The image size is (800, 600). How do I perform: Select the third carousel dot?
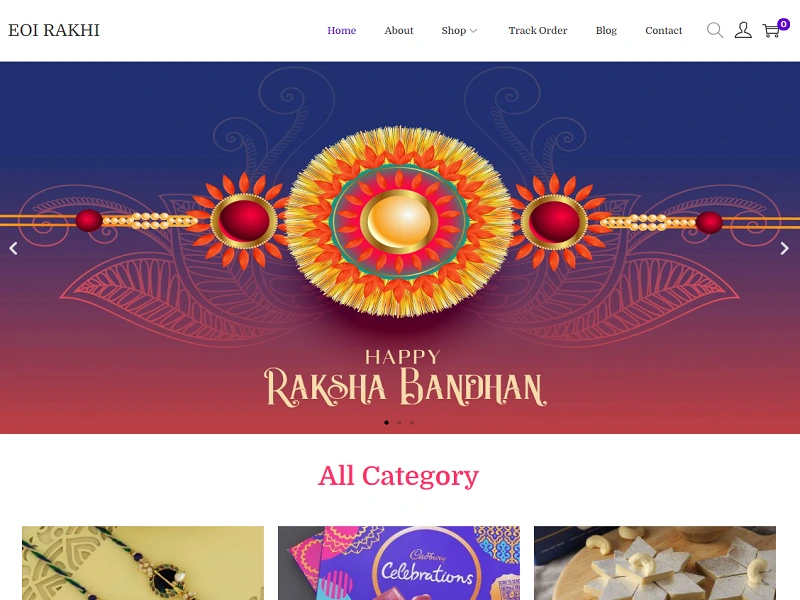point(412,422)
